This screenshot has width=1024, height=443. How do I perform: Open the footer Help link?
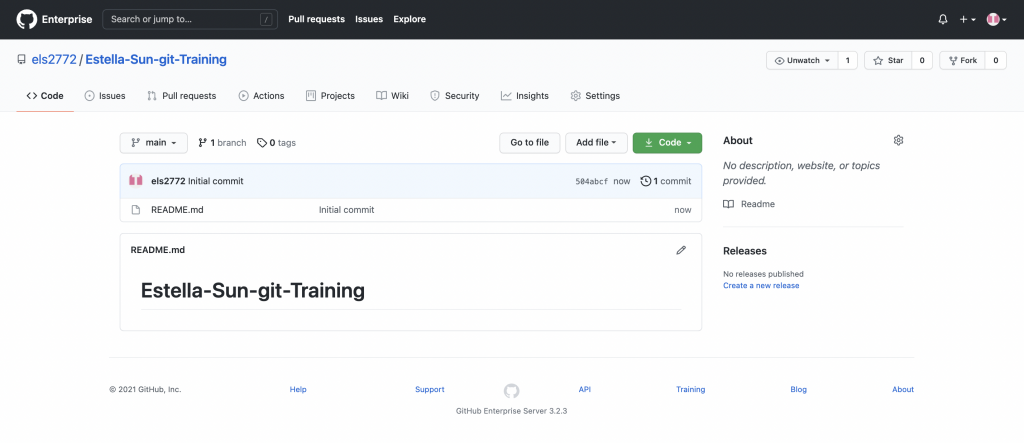pyautogui.click(x=298, y=389)
